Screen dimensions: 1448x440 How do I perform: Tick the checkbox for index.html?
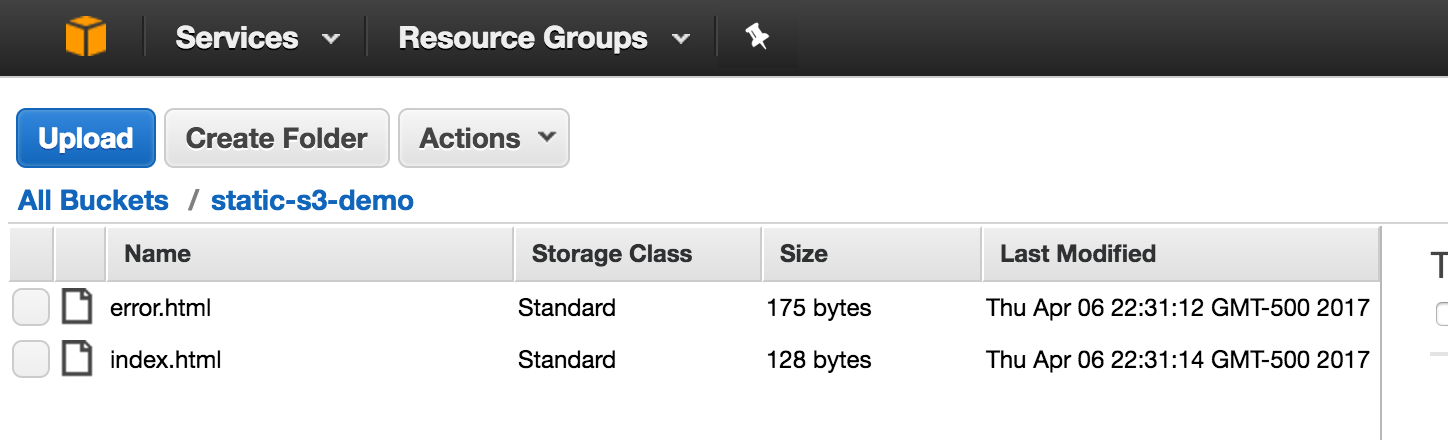[x=31, y=360]
